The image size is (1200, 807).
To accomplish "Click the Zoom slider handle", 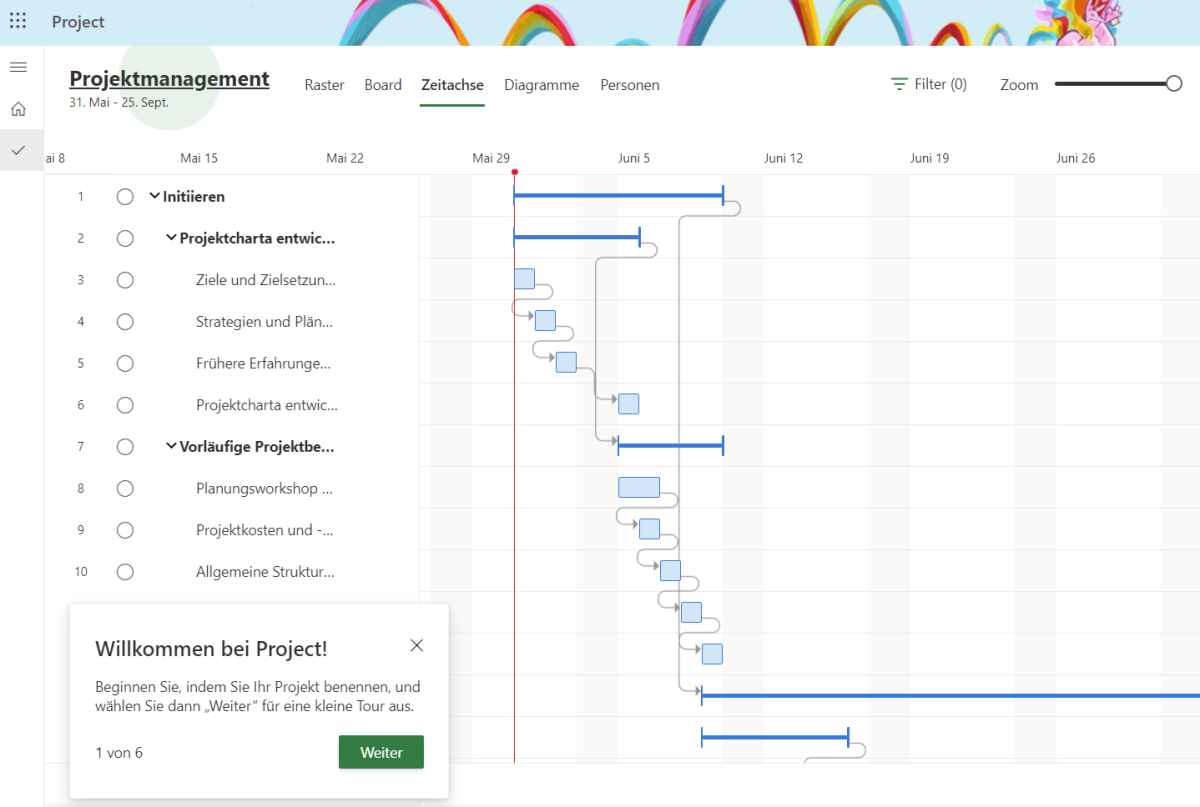I will coord(1174,84).
